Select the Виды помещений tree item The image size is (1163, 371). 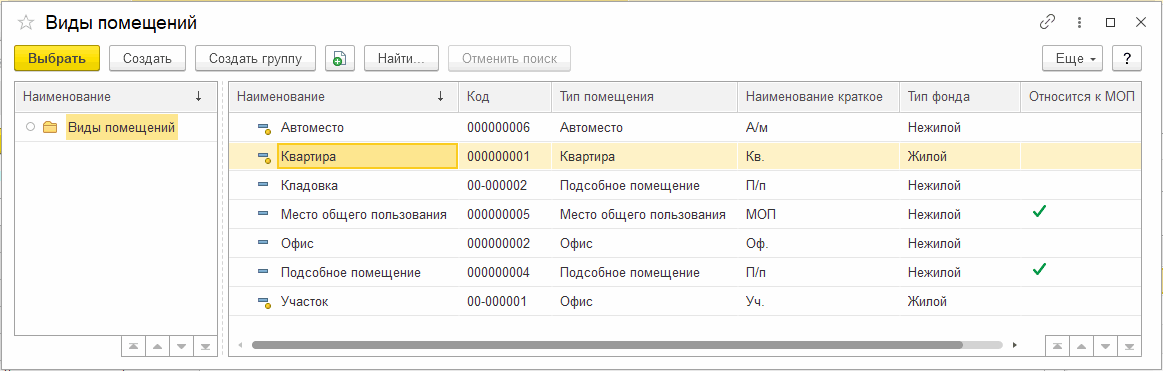[122, 128]
